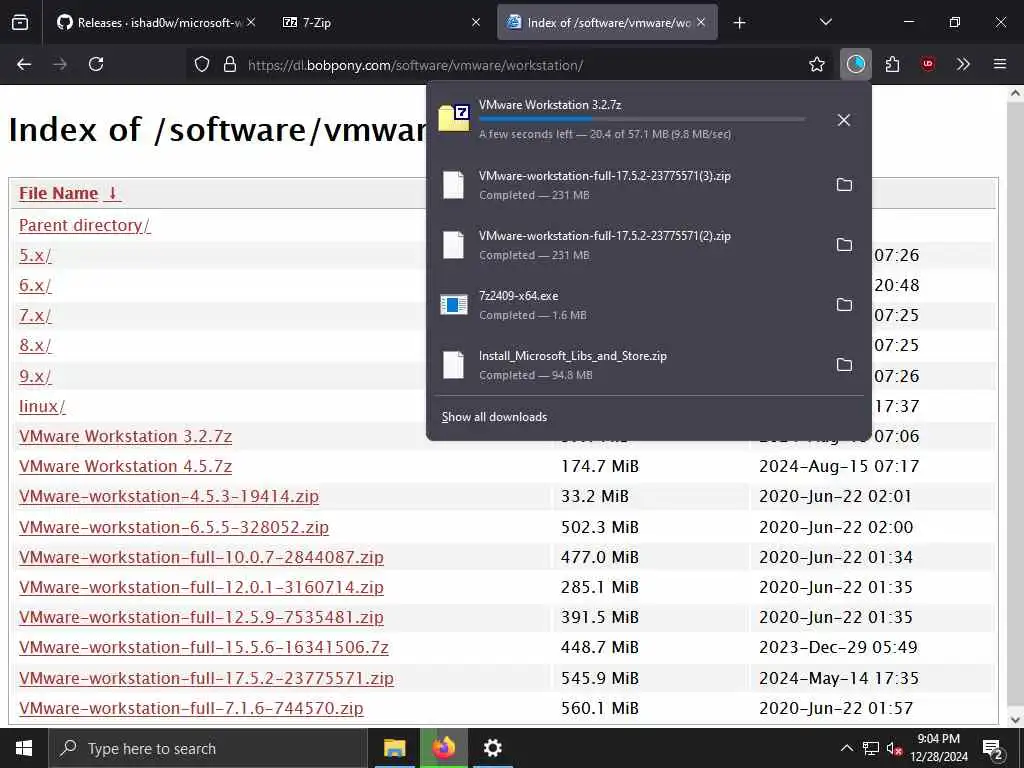Open the 9.x/ folder link
Viewport: 1024px width, 768px height.
pyautogui.click(x=35, y=376)
